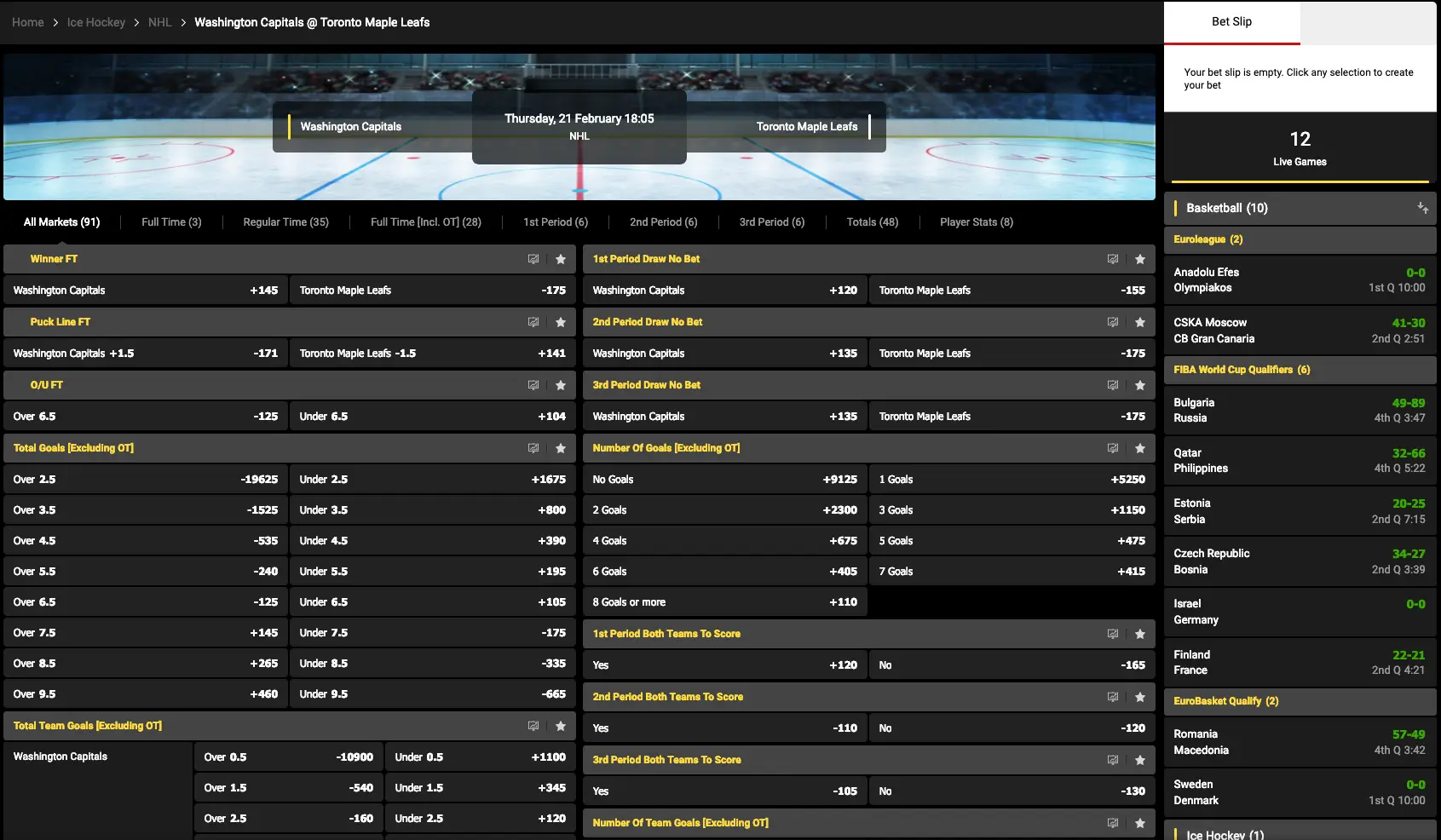Open 3rd Period Draw No Bet stats icon

1112,385
